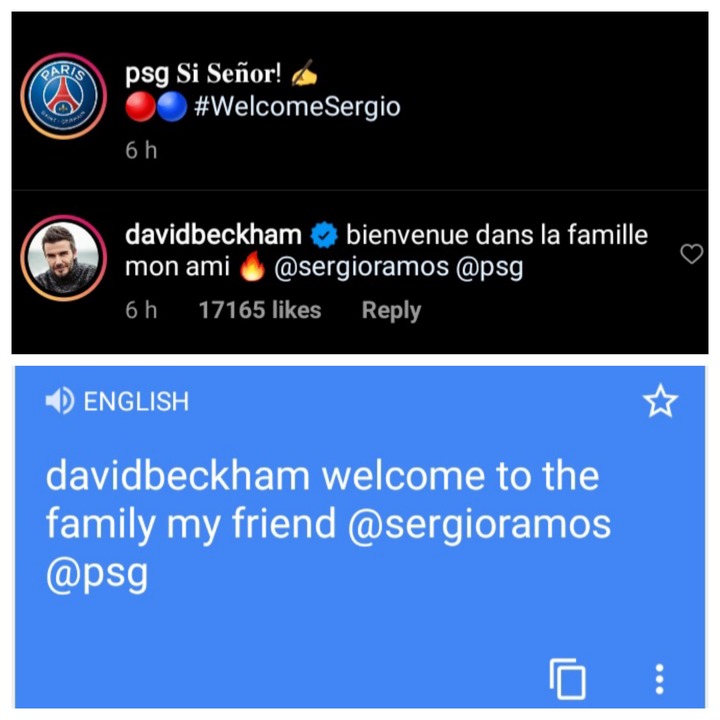This screenshot has width=720, height=720.
Task: Open the #WelcomeSergio hashtag
Action: (x=297, y=107)
